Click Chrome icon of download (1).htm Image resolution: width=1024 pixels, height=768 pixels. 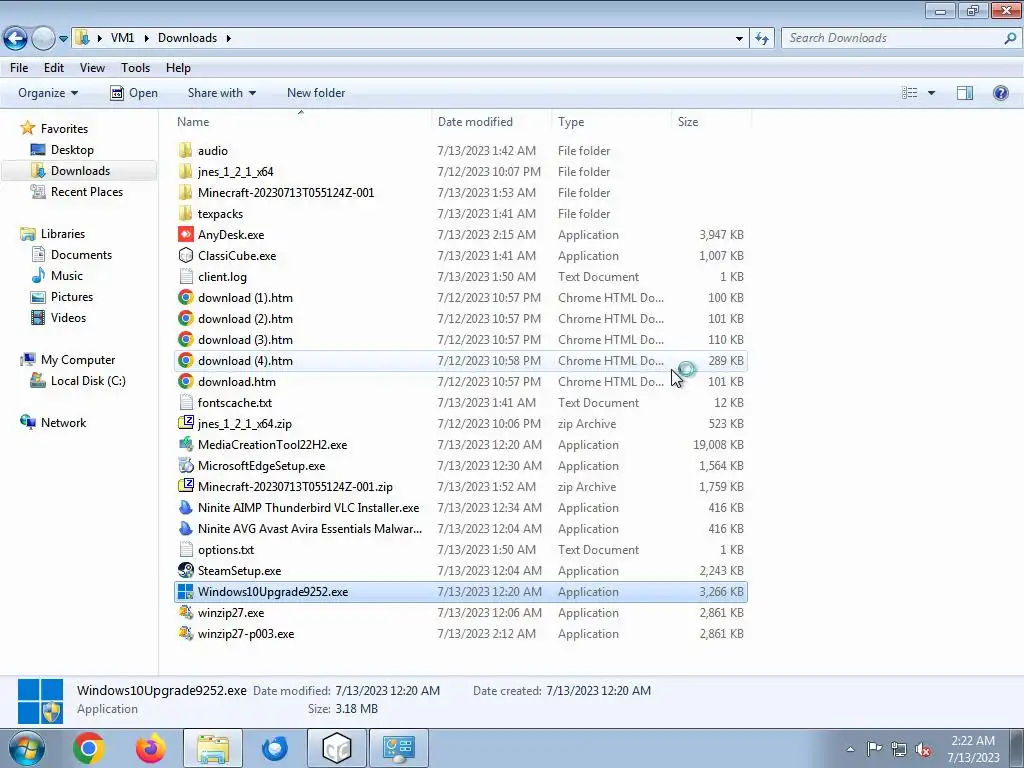[x=185, y=298]
